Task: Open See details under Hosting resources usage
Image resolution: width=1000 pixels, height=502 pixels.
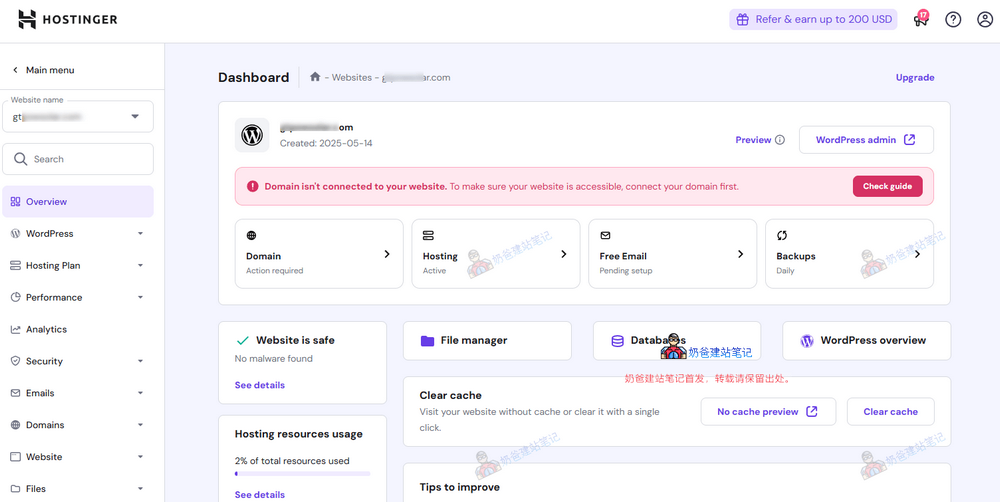Action: [x=260, y=495]
